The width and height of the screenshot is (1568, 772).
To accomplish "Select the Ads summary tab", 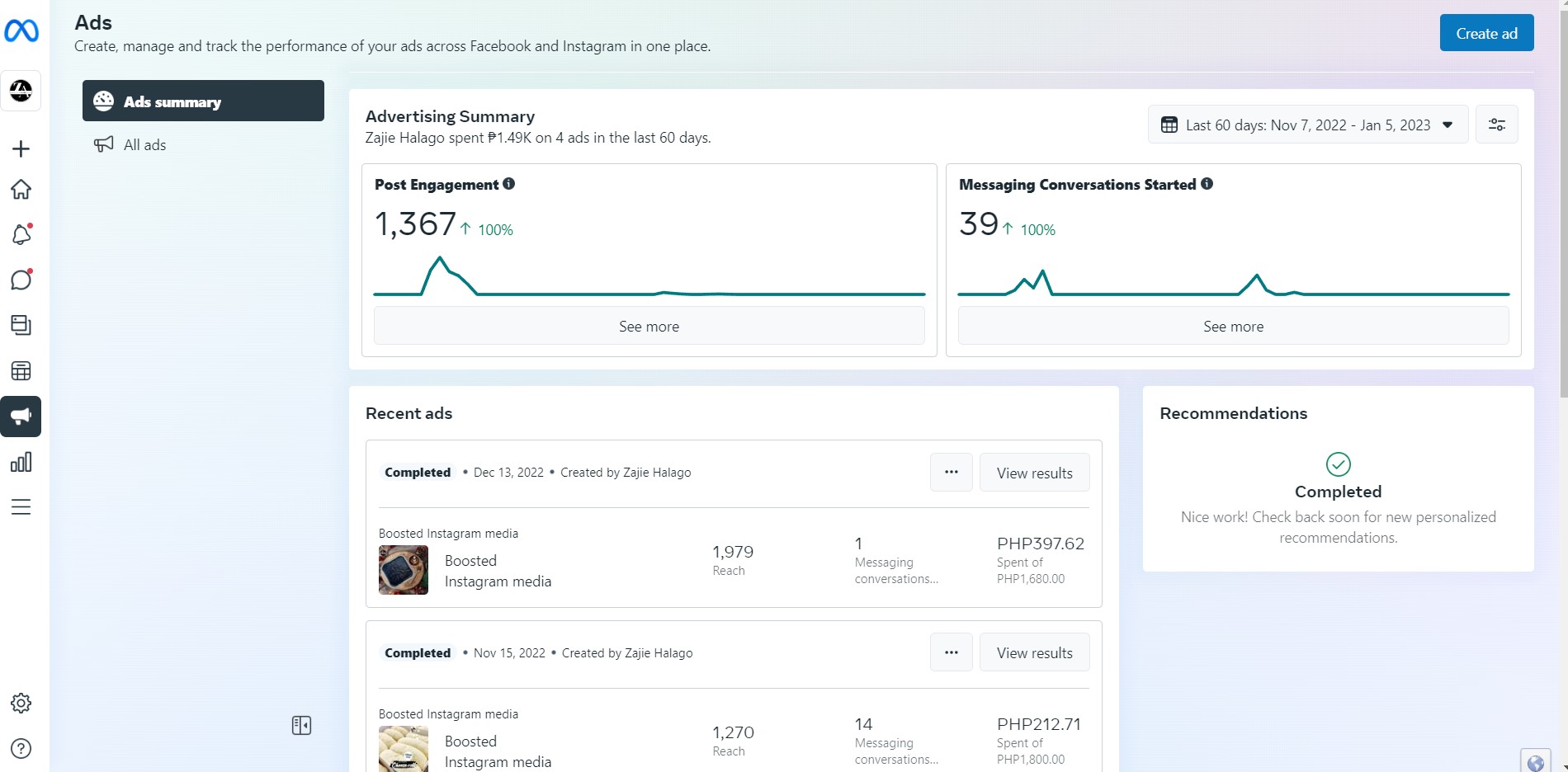I will tap(203, 101).
